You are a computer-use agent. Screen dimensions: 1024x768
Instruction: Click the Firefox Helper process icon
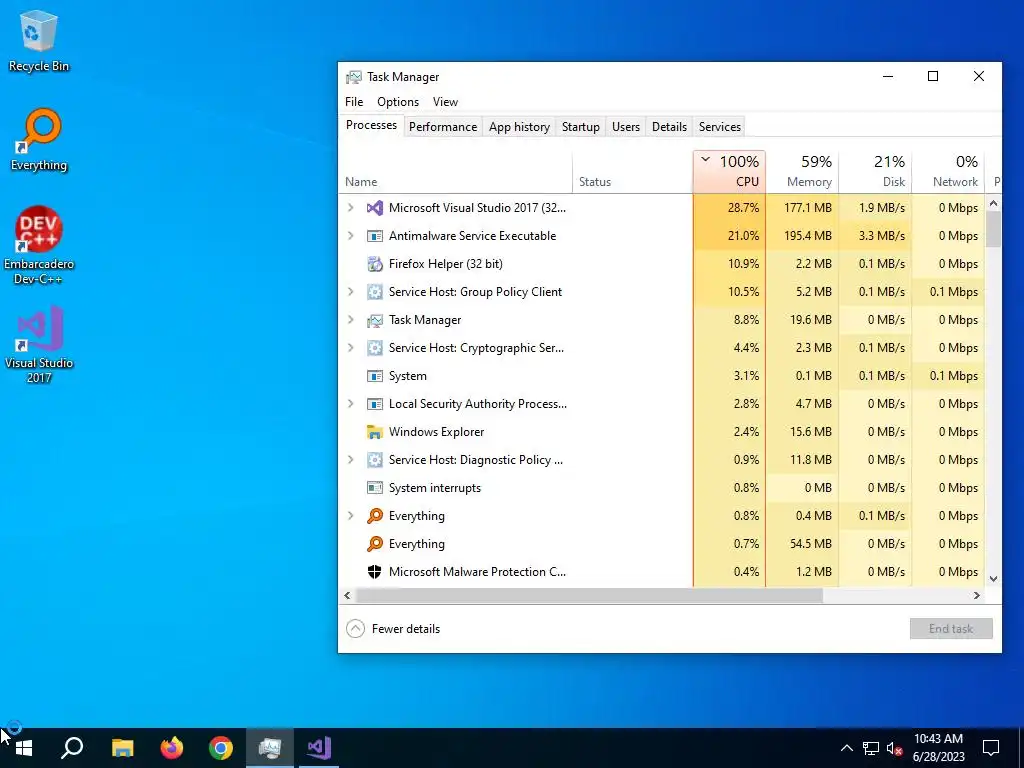tap(375, 264)
